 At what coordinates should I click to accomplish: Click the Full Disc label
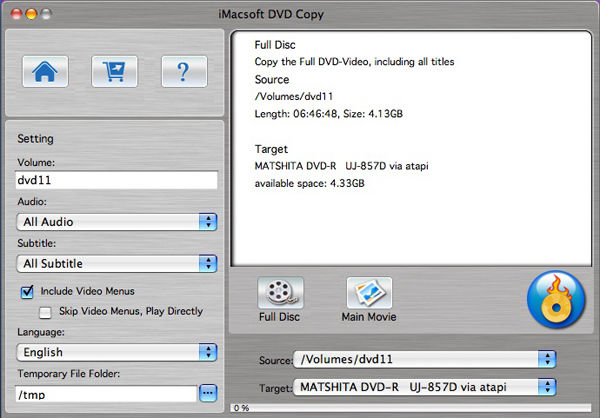coord(279,317)
